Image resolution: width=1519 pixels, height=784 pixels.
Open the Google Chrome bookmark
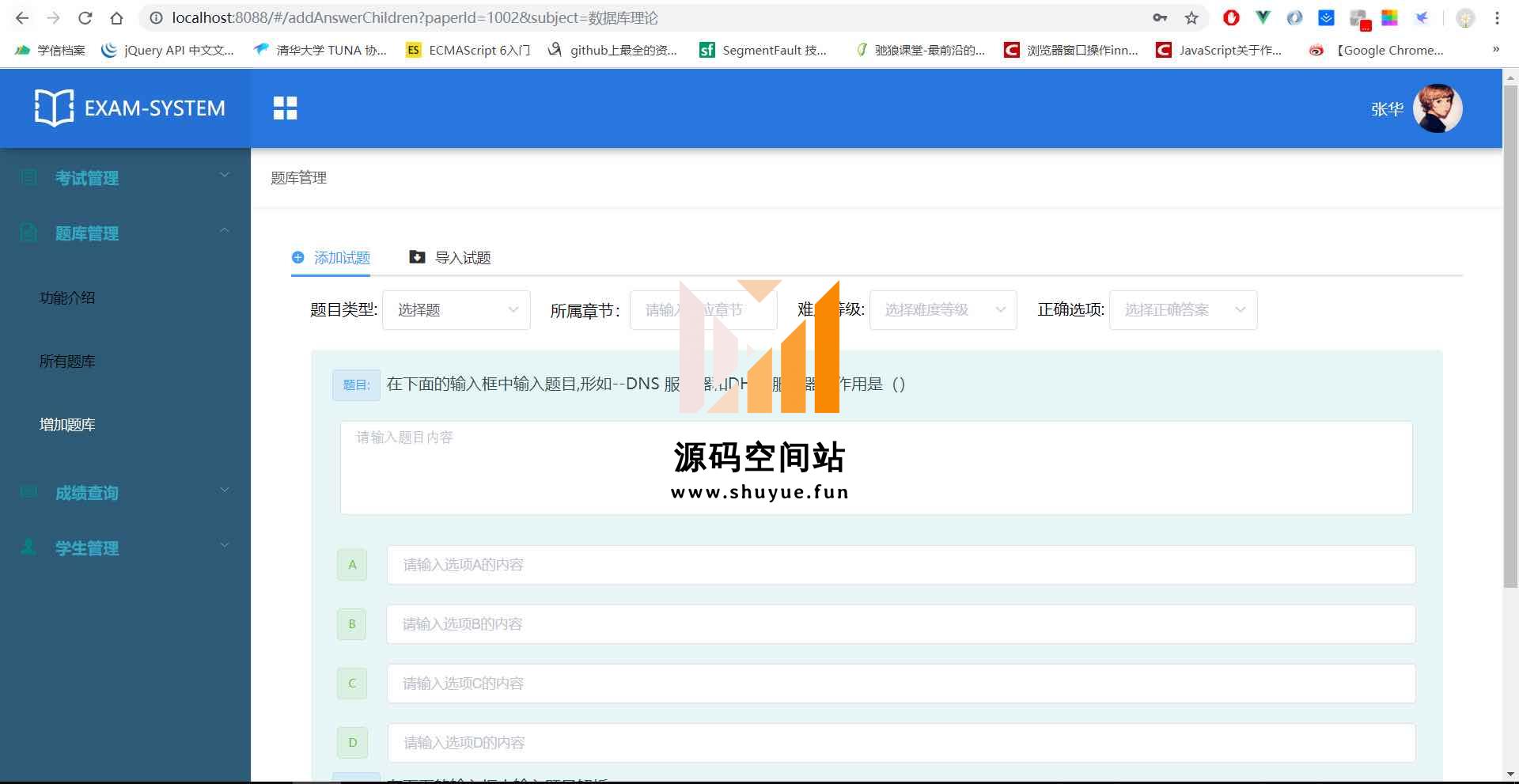pyautogui.click(x=1377, y=50)
